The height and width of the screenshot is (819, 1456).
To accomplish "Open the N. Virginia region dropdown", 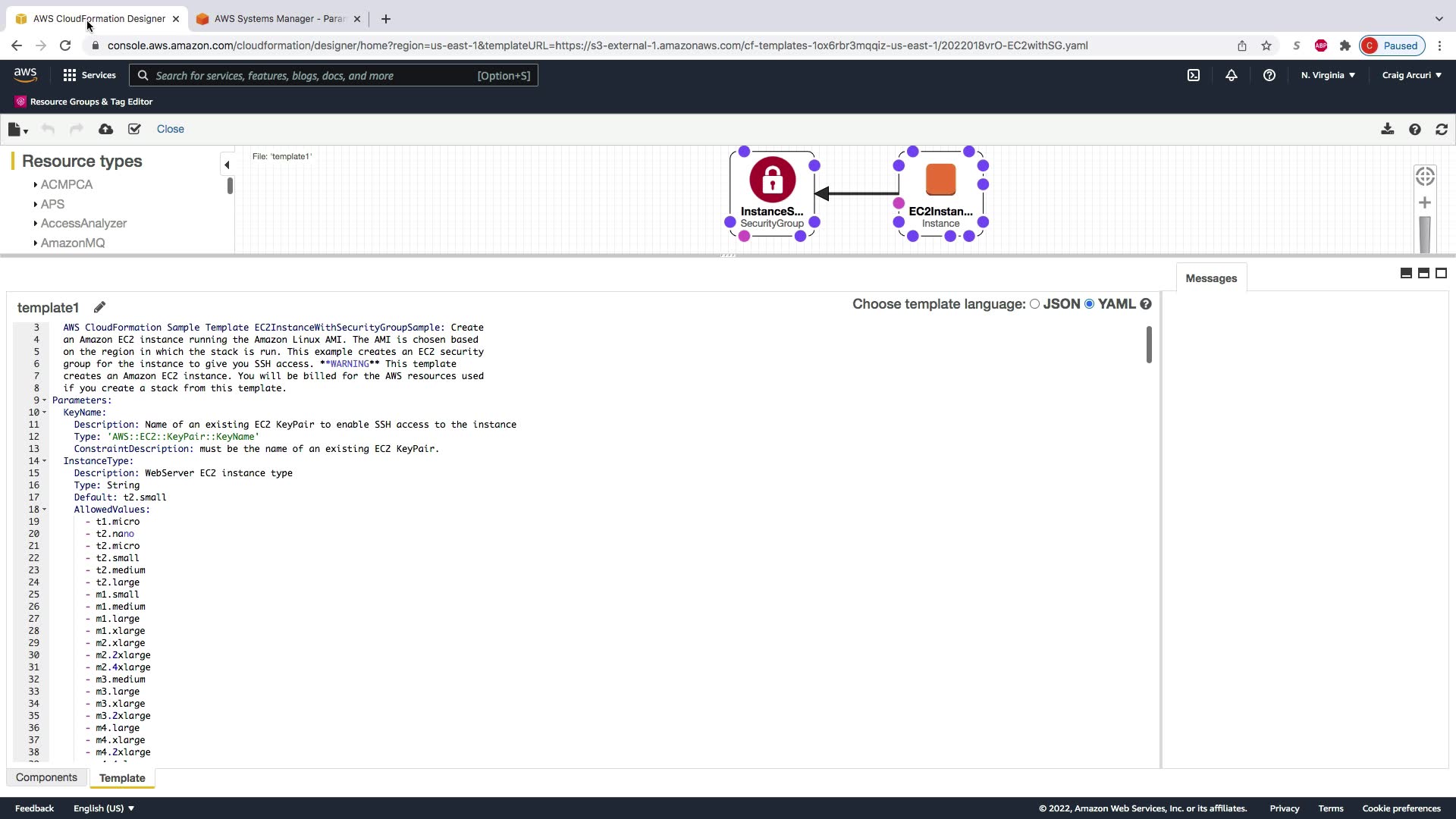I will 1328,75.
